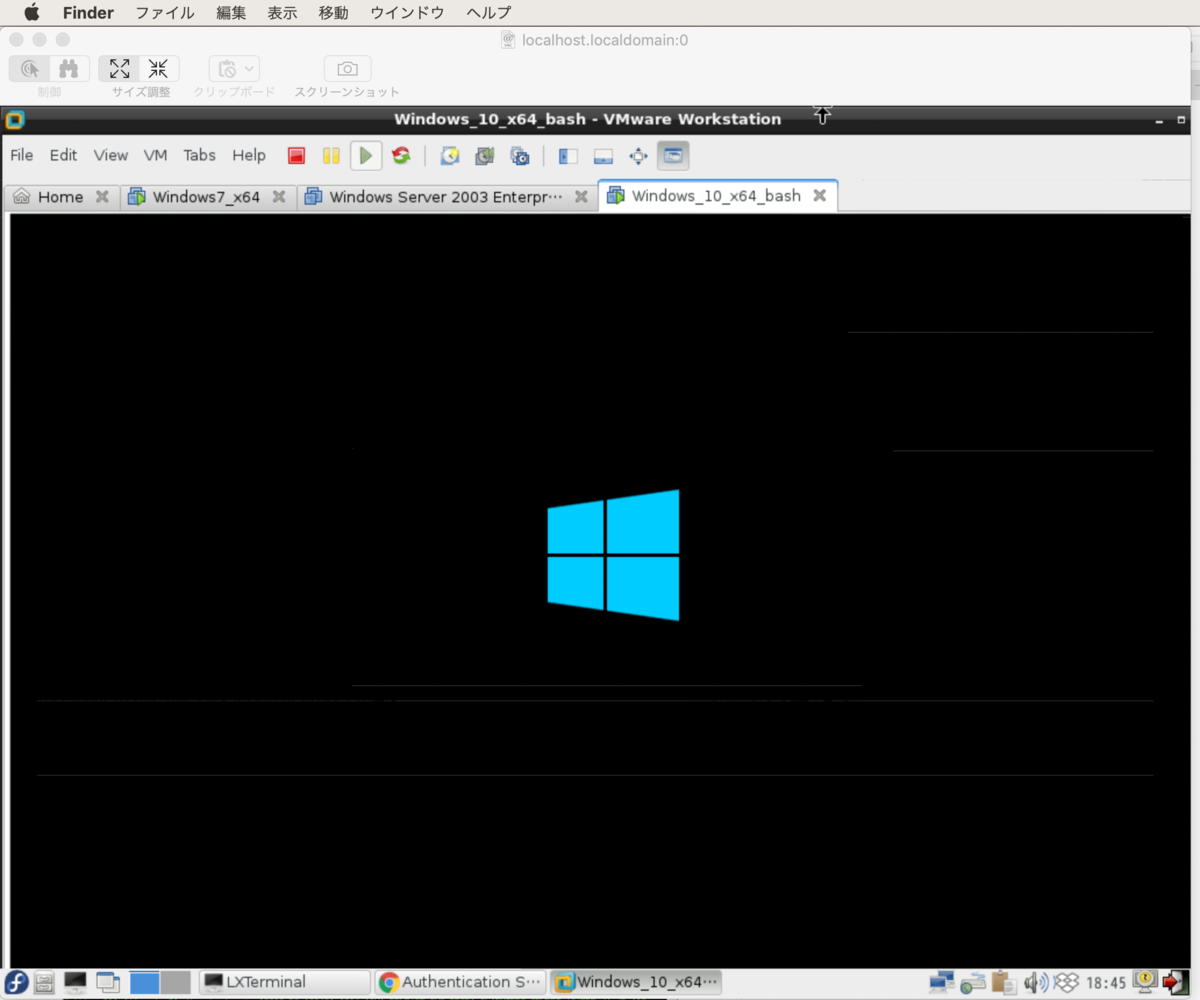Click the macOS window green zoom button
The height and width of the screenshot is (1000, 1200).
pos(63,39)
